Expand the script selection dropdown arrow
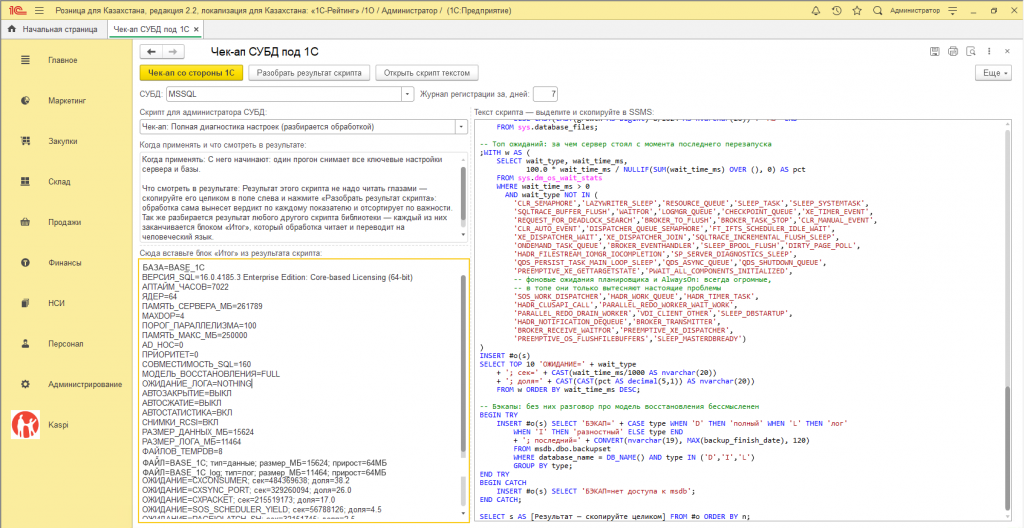Screen dimensions: 1024x528 (463, 127)
